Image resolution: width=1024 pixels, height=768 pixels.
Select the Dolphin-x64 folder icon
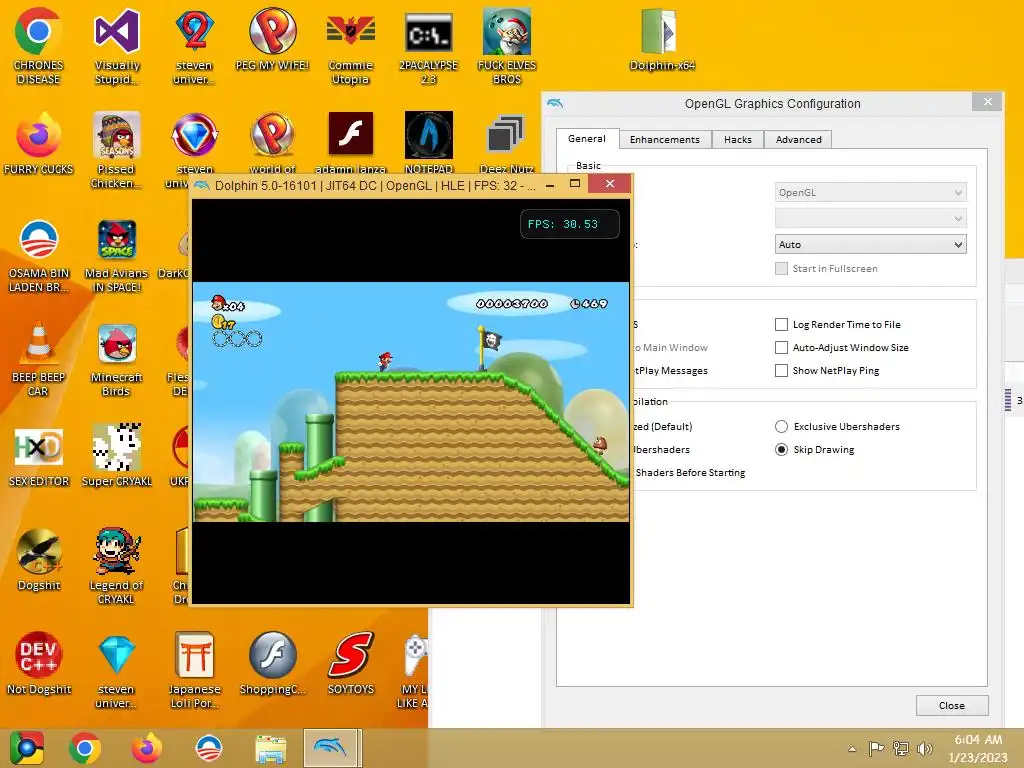(x=662, y=39)
